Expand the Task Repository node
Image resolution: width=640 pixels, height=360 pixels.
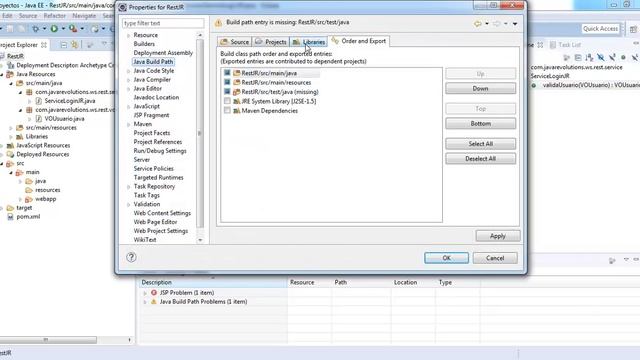point(128,187)
